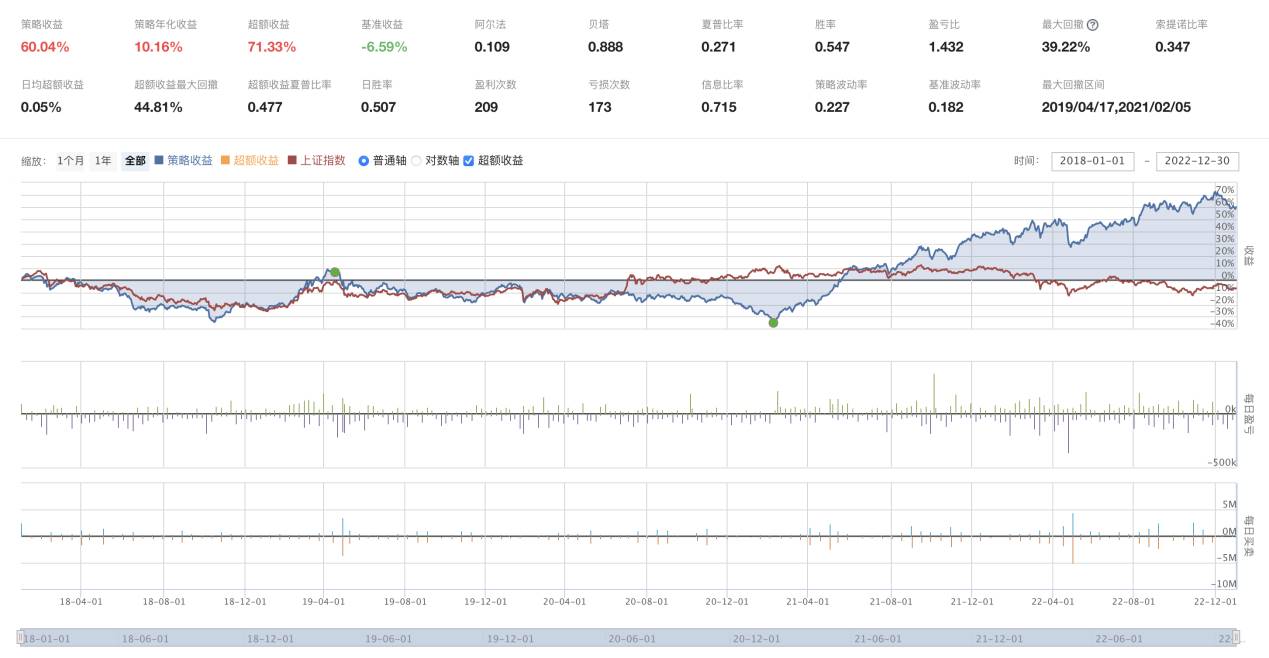Toggle the 超额收益 legend label

click(x=256, y=161)
